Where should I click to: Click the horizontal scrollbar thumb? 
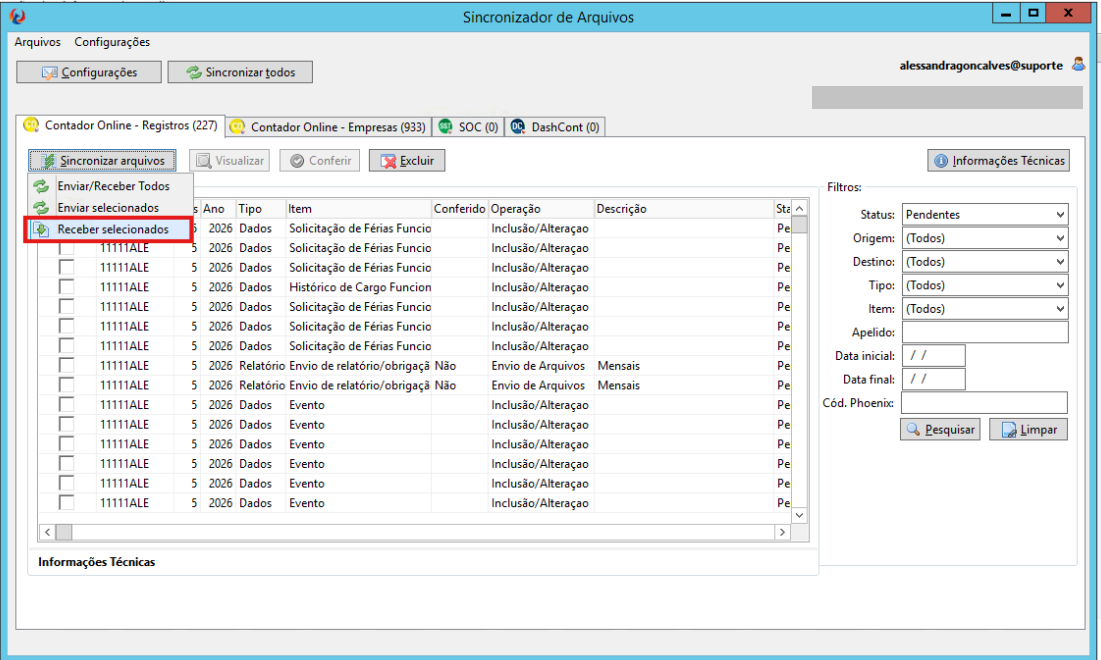click(x=64, y=532)
